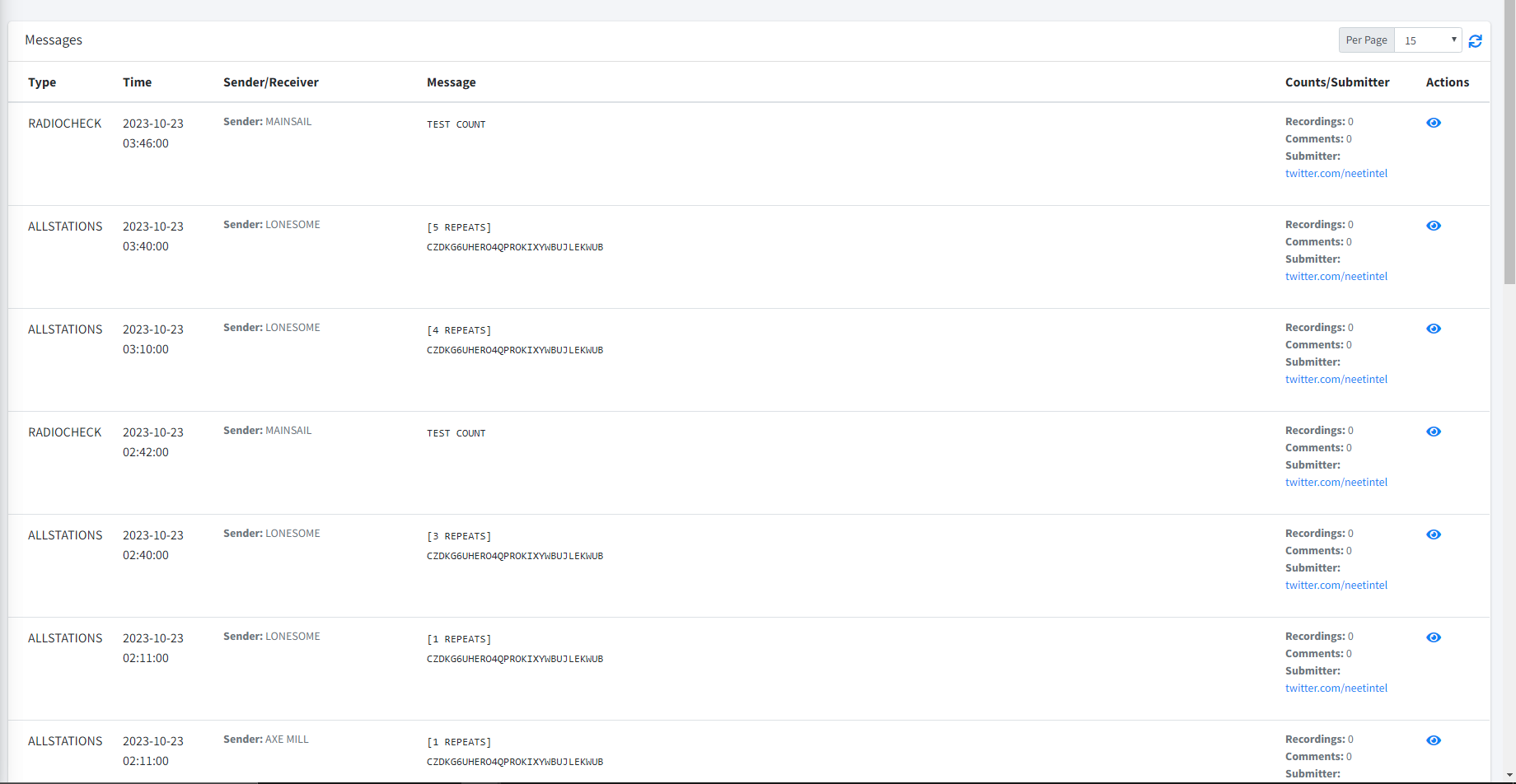The height and width of the screenshot is (784, 1516).
Task: Click the refresh messages icon
Action: (1475, 40)
